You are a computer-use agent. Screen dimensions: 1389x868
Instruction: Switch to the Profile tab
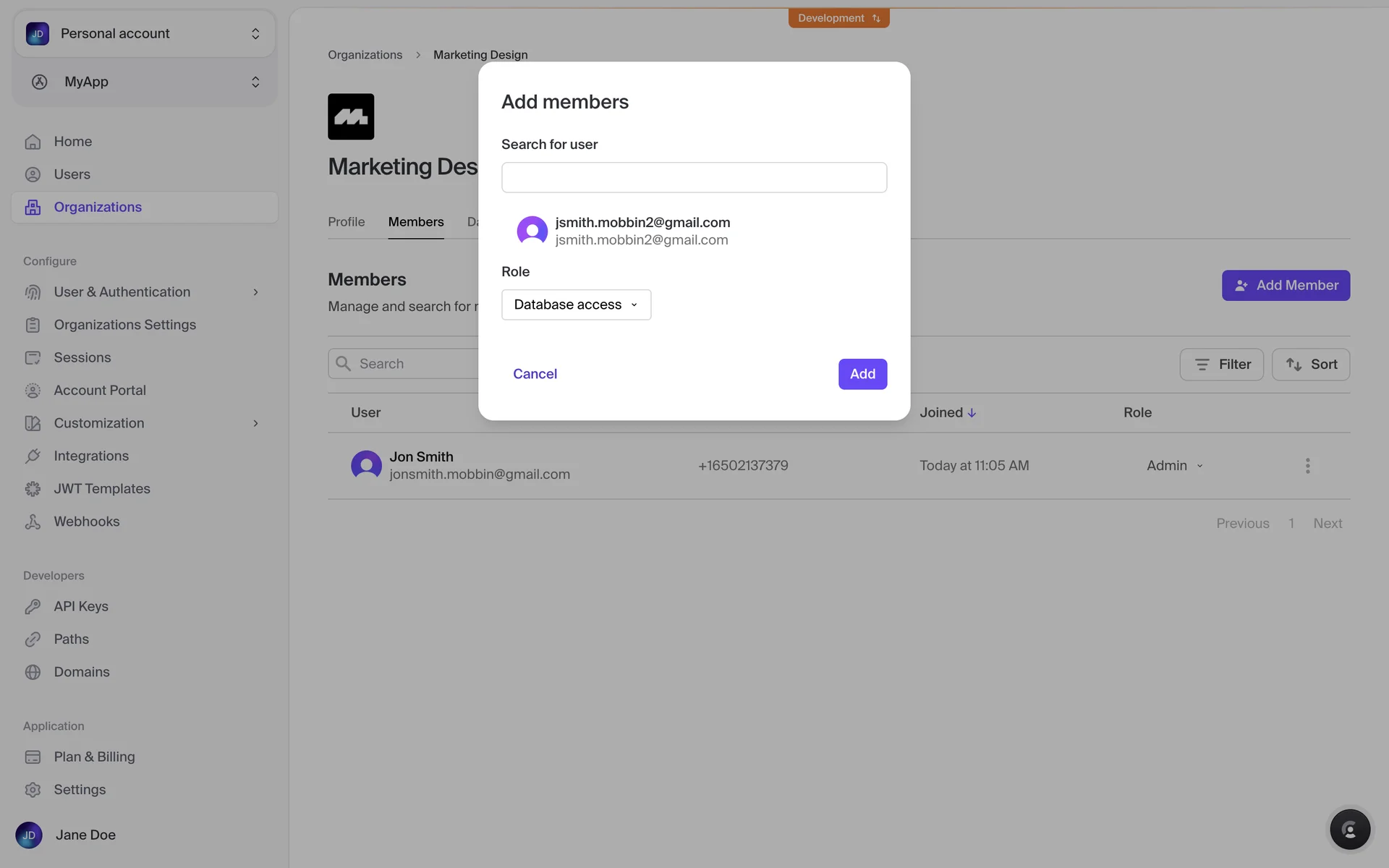point(346,222)
